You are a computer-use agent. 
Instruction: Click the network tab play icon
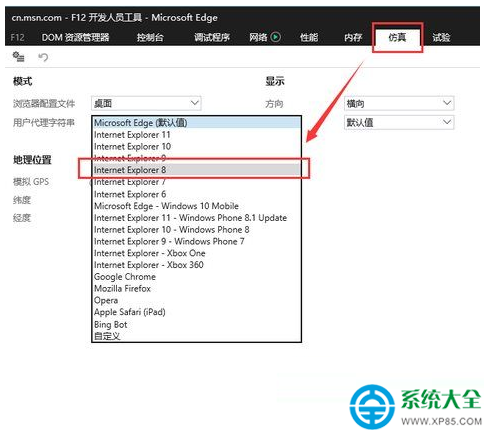(275, 37)
